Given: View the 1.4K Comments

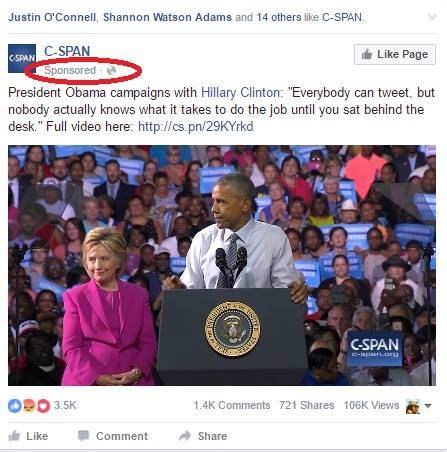Looking at the screenshot, I should tap(232, 405).
